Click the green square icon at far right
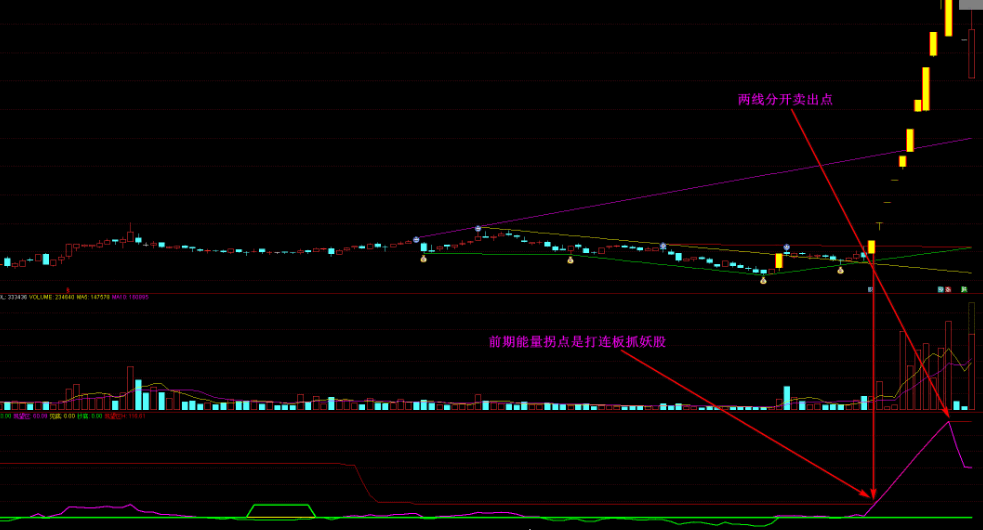983x530 pixels. tap(964, 289)
